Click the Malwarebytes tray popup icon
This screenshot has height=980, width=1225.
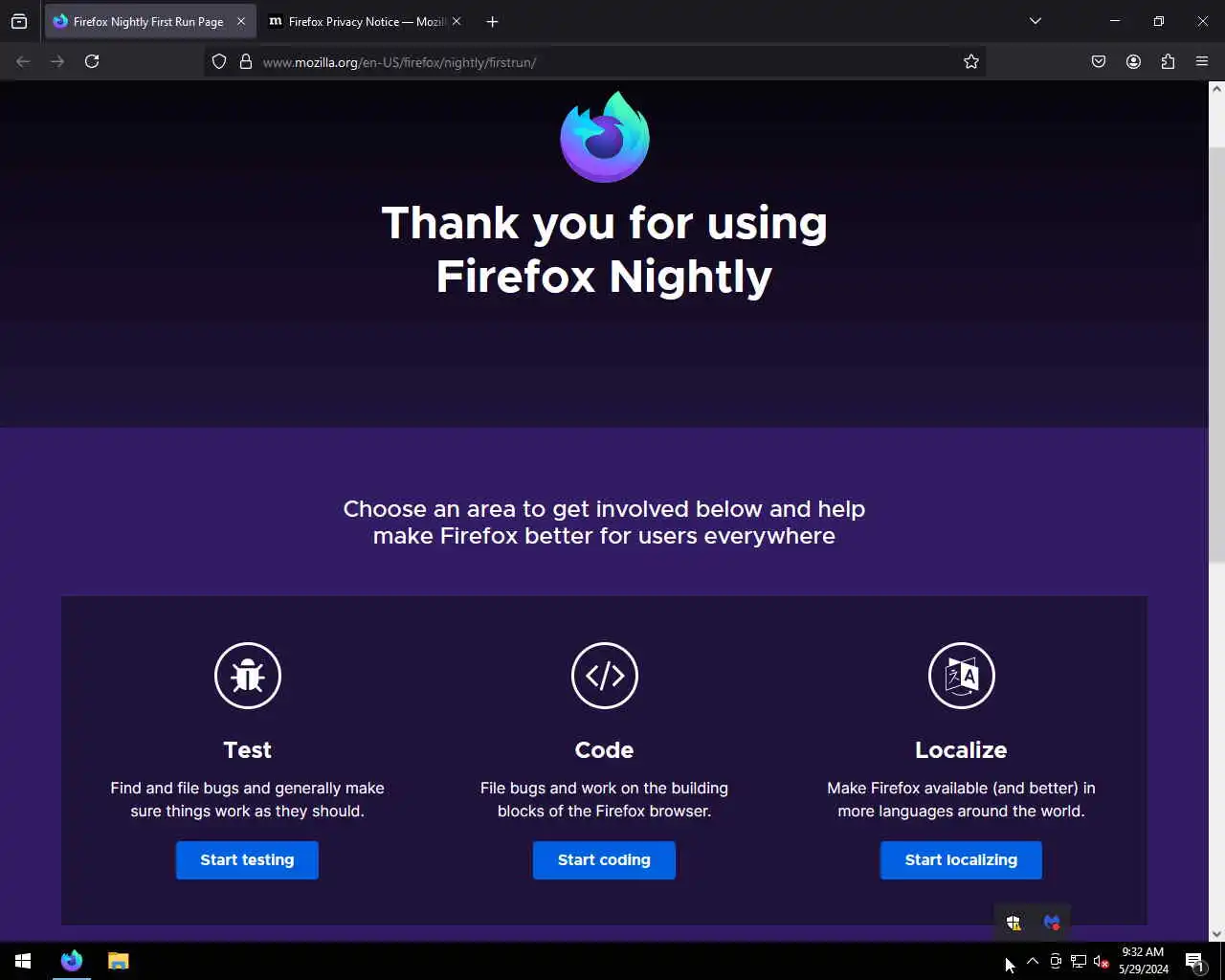[x=1052, y=923]
